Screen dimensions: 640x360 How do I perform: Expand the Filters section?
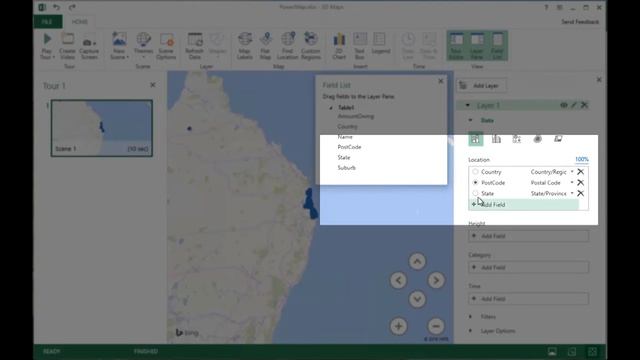click(x=471, y=317)
